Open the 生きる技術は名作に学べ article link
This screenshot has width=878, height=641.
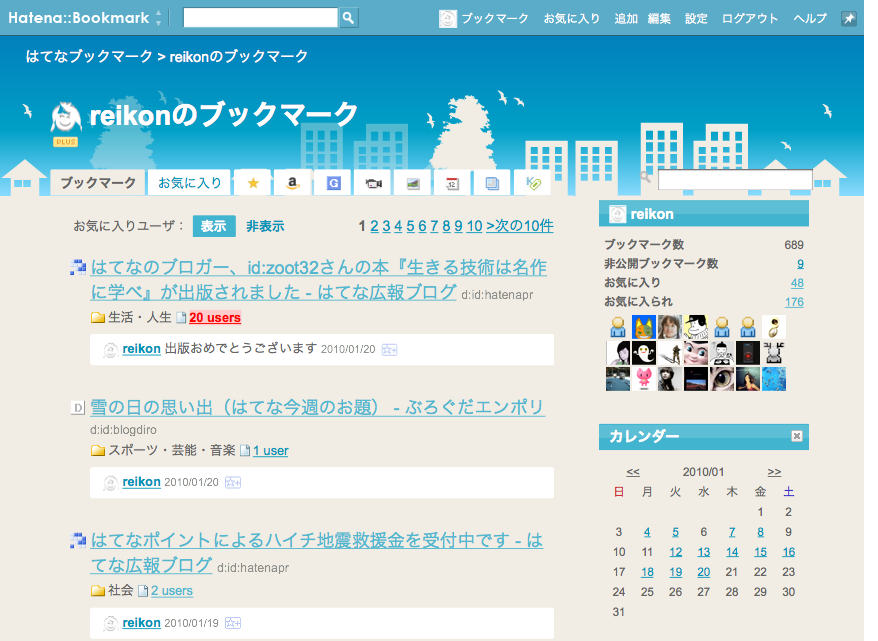coord(319,279)
